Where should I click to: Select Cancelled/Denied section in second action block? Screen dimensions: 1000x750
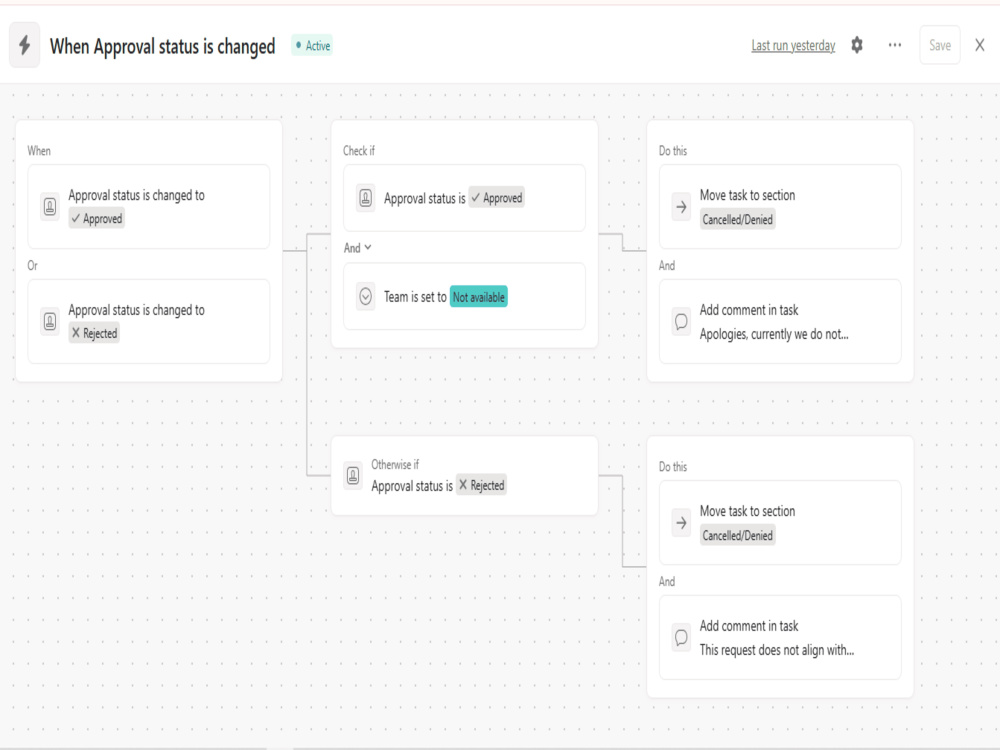[x=737, y=535]
